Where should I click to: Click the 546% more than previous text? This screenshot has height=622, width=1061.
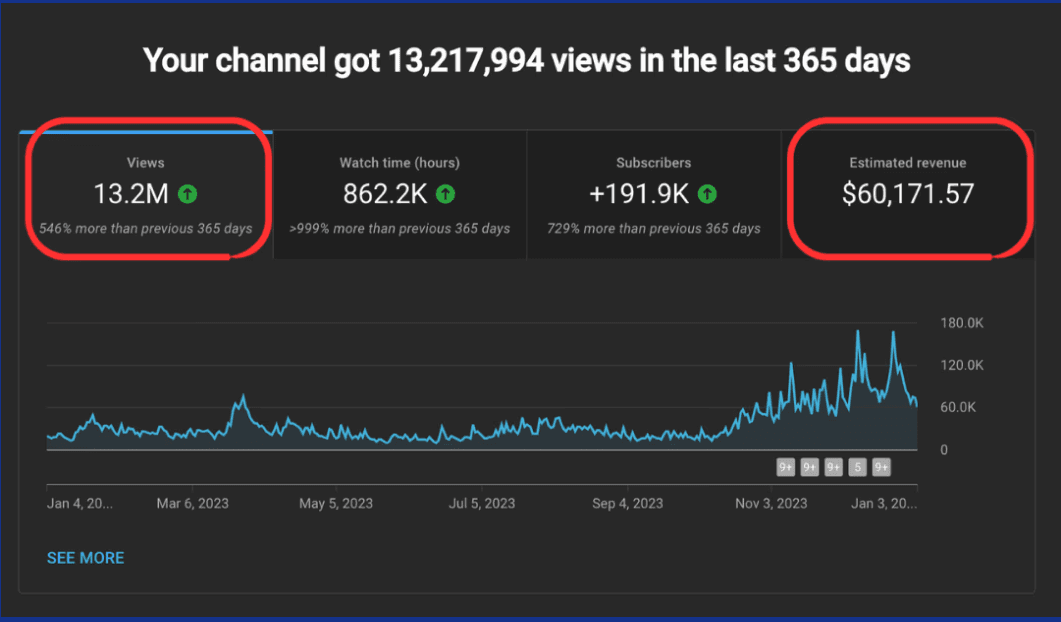pyautogui.click(x=145, y=229)
